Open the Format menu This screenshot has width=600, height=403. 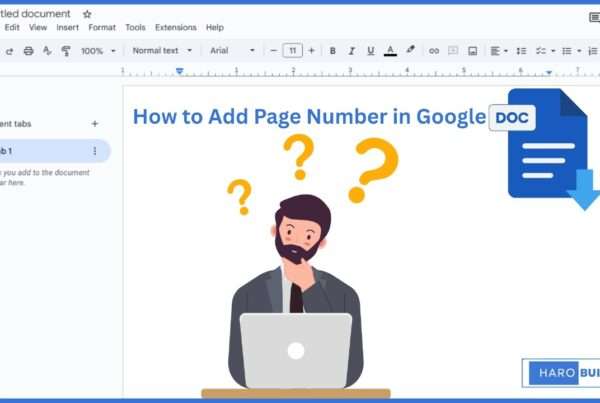pyautogui.click(x=102, y=28)
